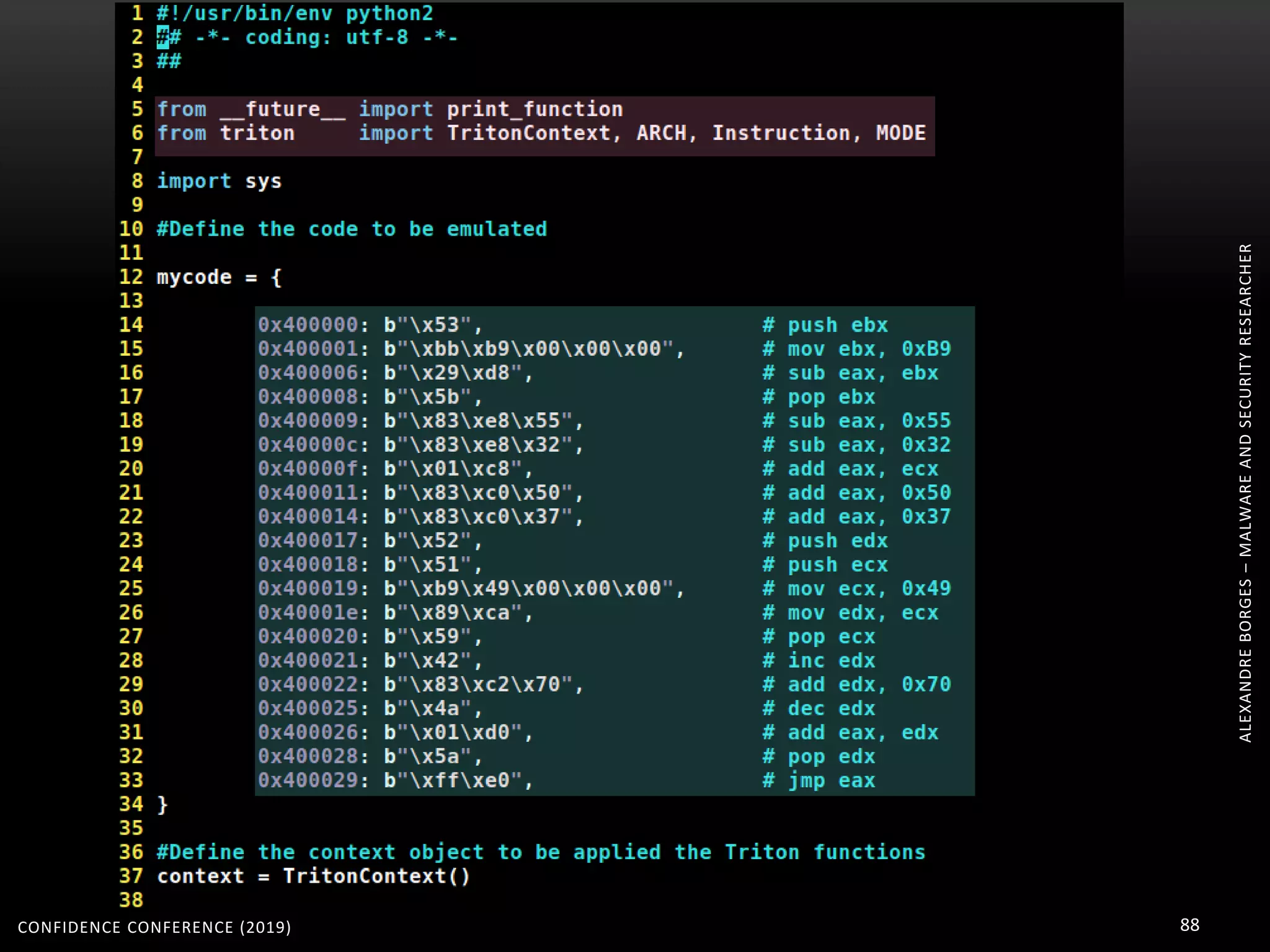Click comment '# jmp eax'
The height and width of the screenshot is (952, 1270).
[819, 781]
